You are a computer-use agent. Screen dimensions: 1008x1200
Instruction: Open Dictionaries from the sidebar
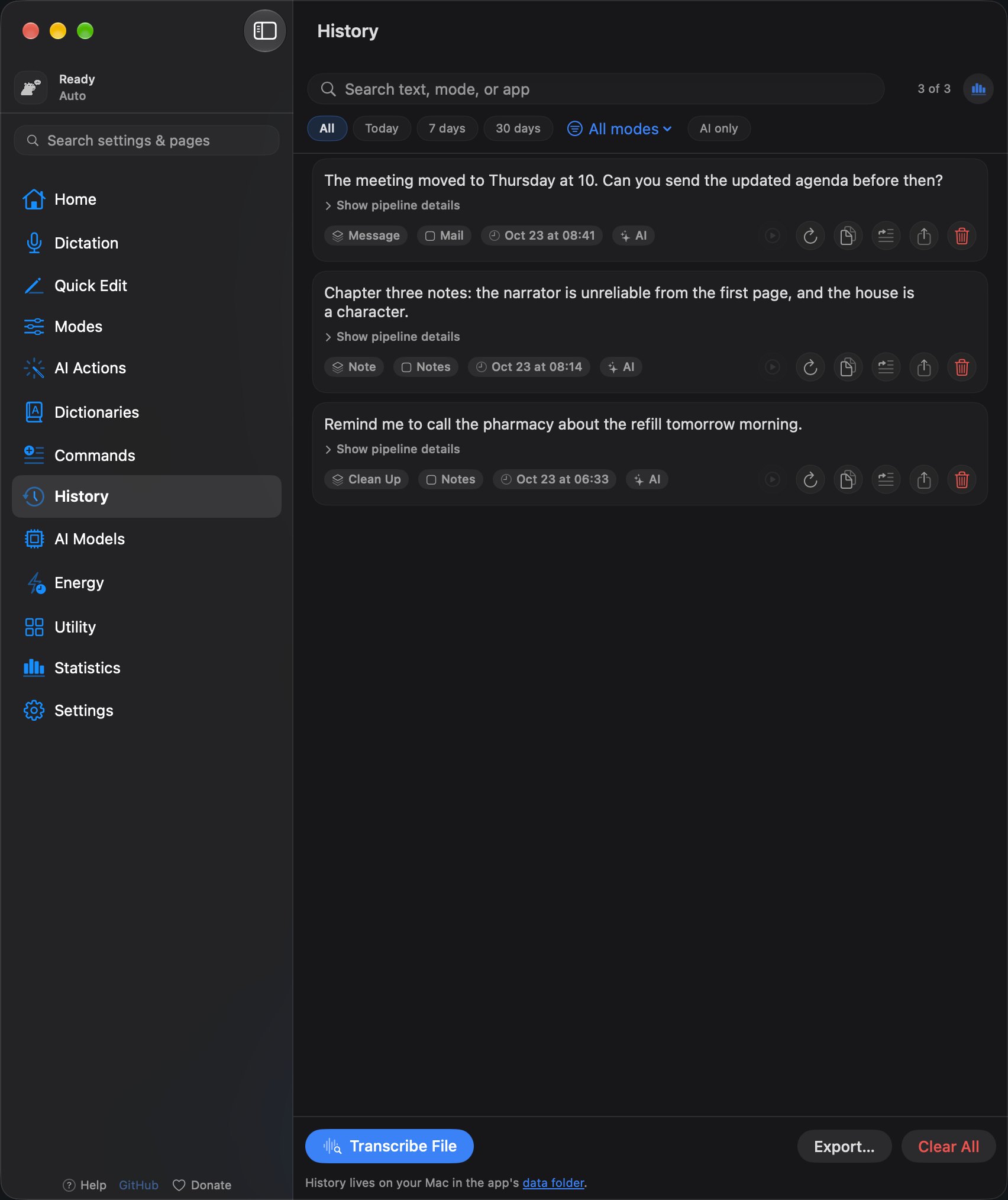pyautogui.click(x=147, y=412)
